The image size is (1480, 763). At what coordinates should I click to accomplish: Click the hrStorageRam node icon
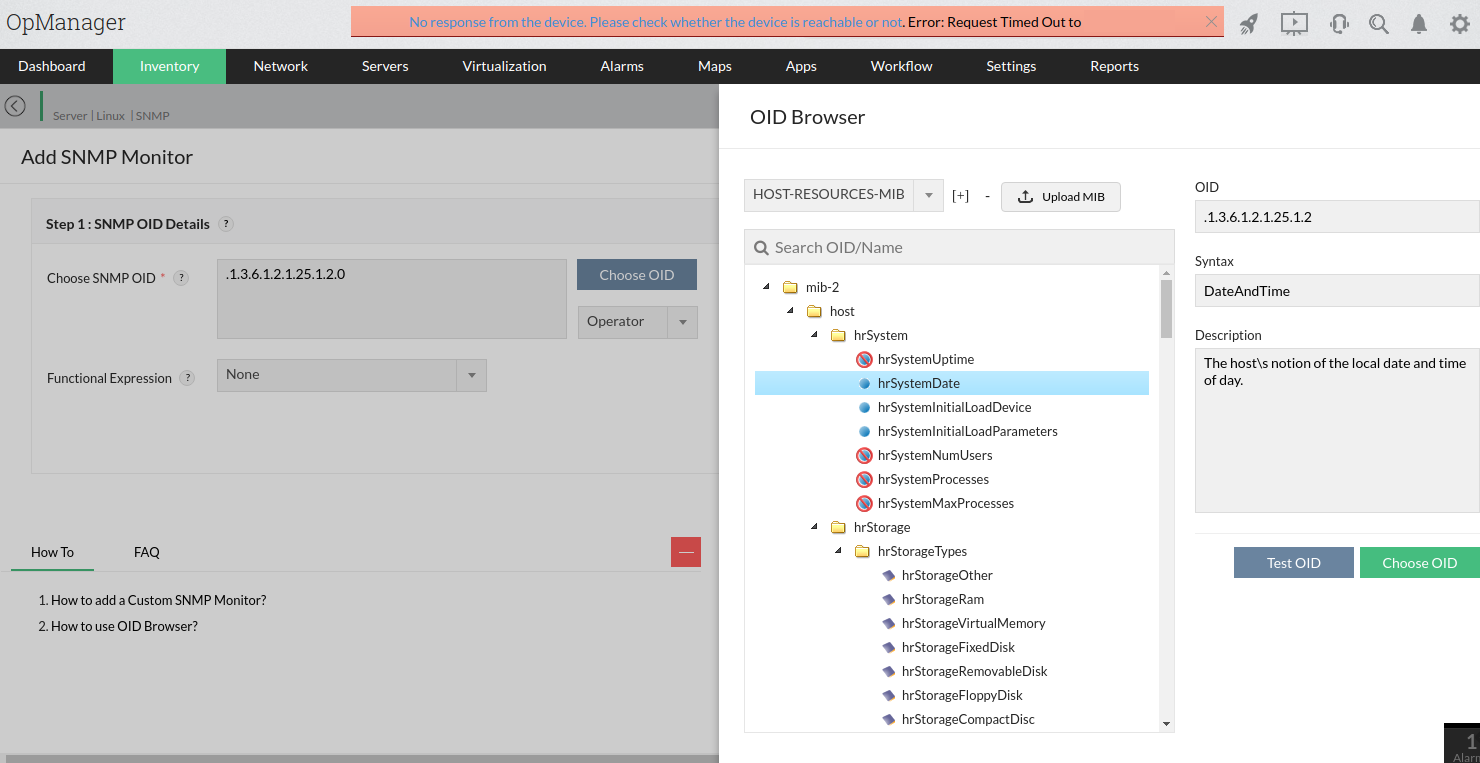[889, 599]
